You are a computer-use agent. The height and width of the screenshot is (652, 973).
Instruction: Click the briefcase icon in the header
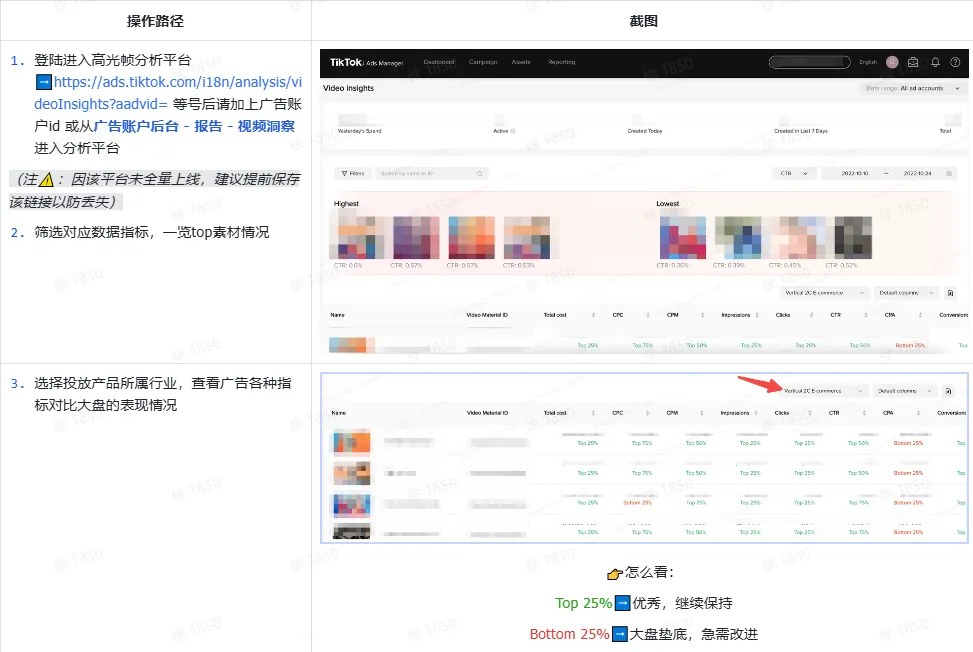(913, 62)
